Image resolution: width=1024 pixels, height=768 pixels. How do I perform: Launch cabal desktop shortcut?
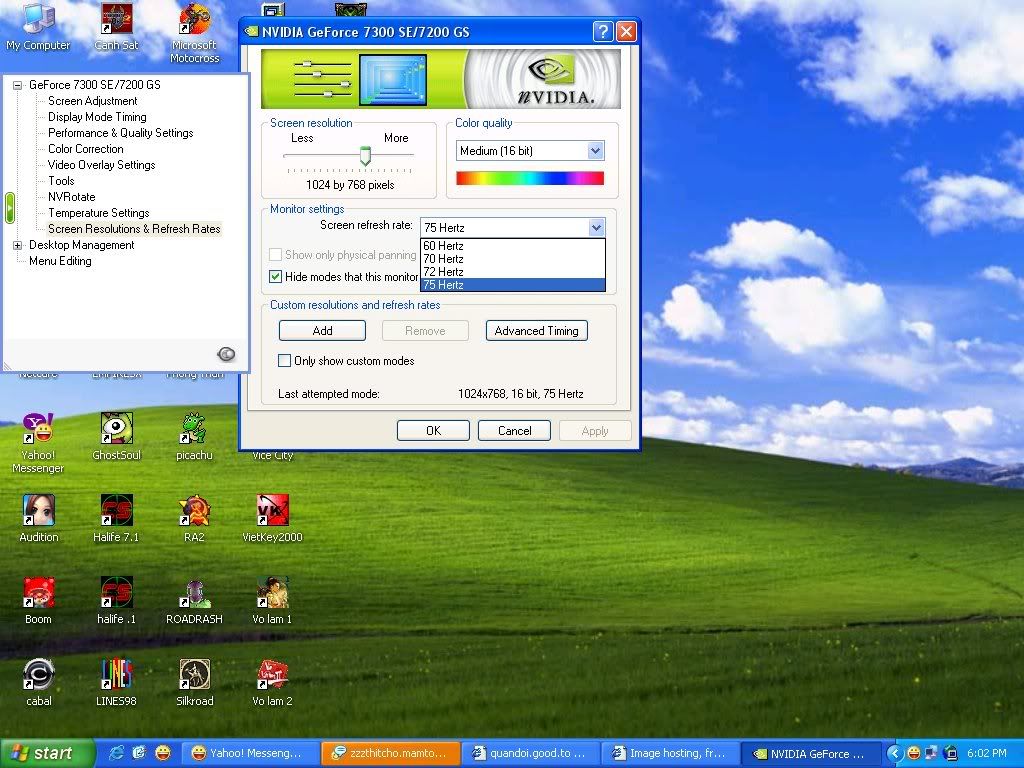(x=39, y=683)
